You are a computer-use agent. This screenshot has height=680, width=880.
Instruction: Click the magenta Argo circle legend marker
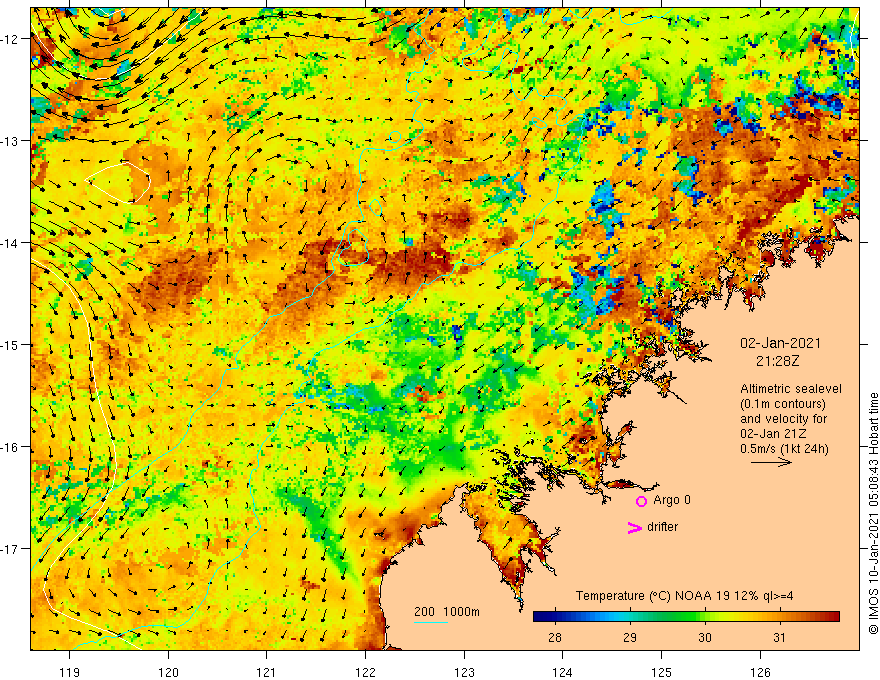[641, 501]
